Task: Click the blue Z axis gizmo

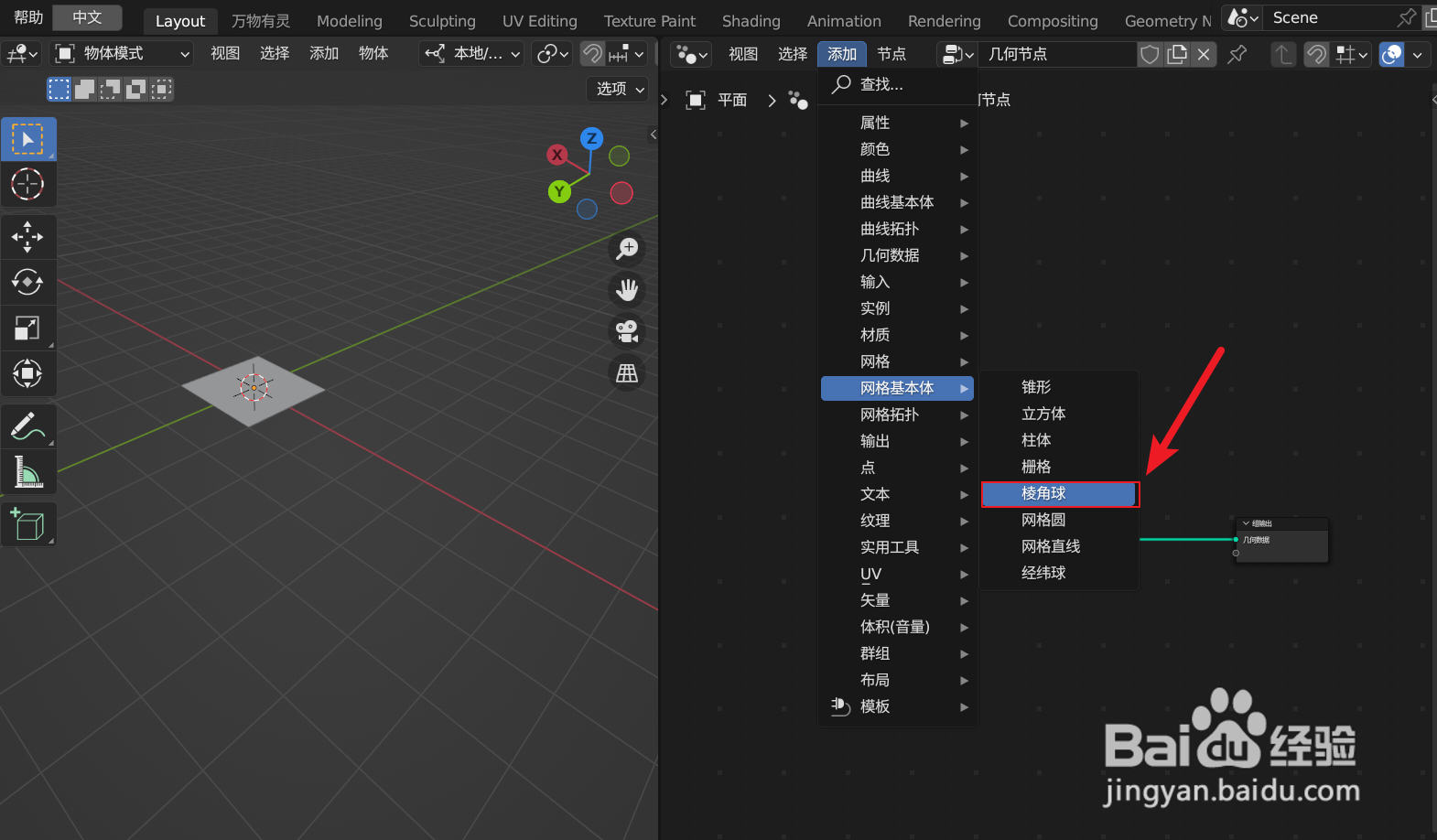Action: click(591, 139)
